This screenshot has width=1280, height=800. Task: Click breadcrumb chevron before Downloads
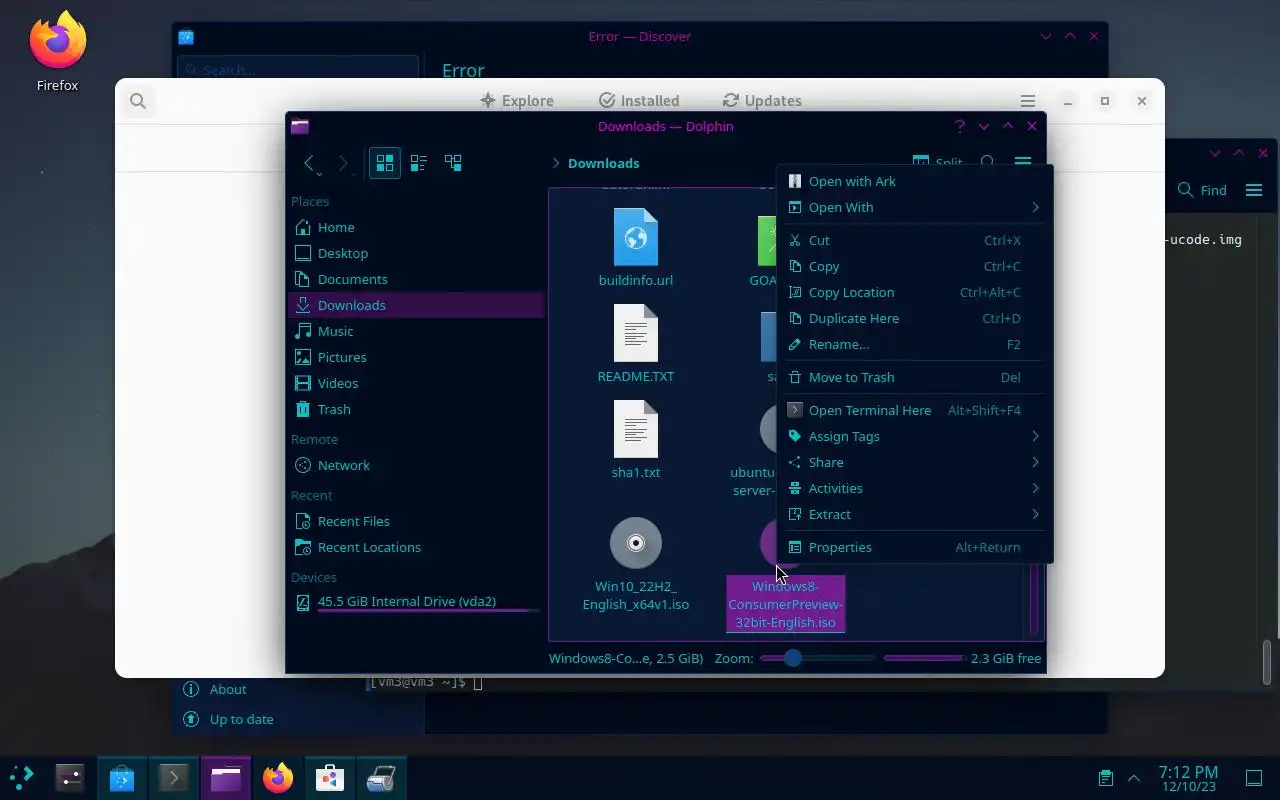(556, 163)
